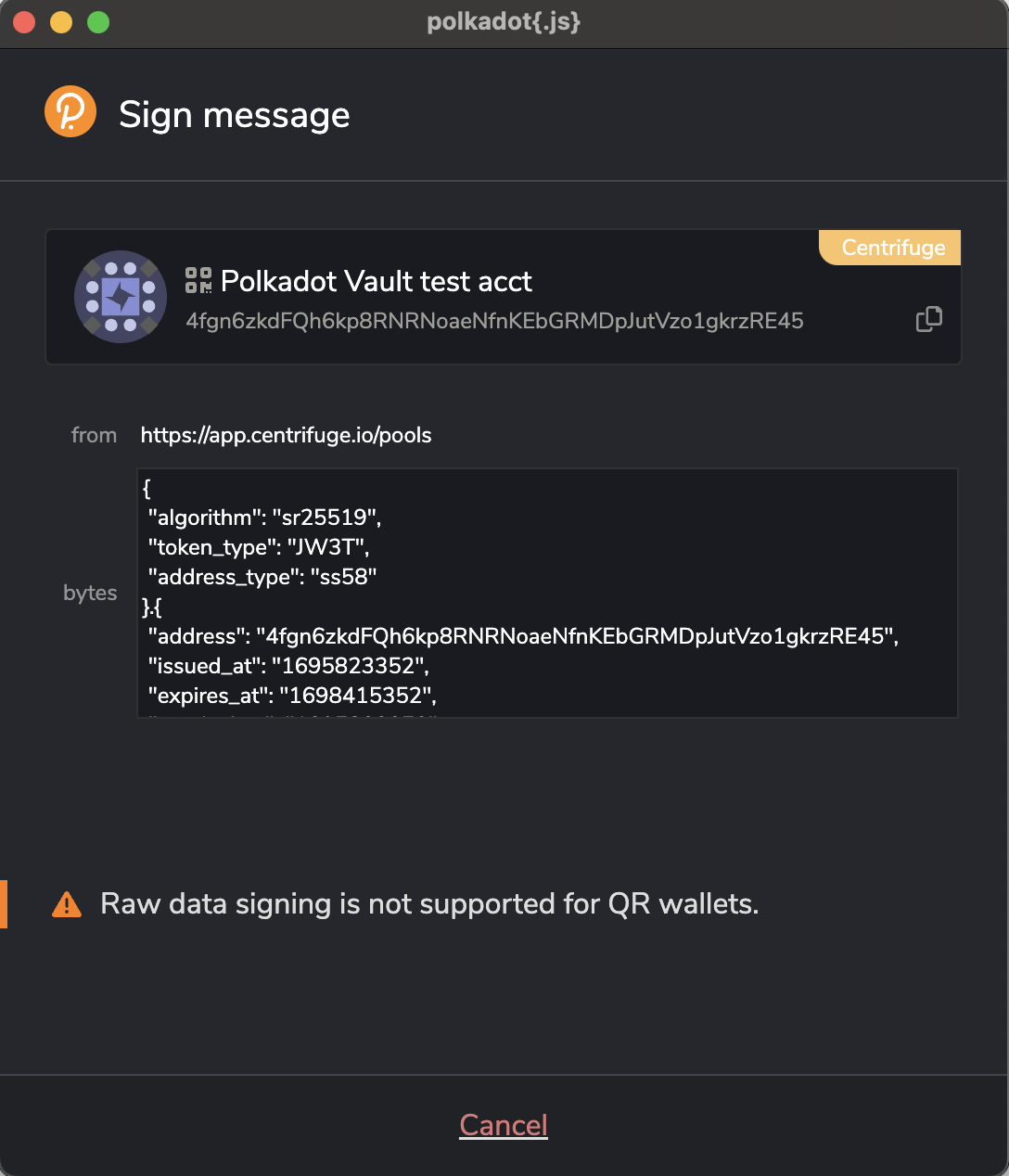Click the QR code icon beside account name

[x=198, y=280]
